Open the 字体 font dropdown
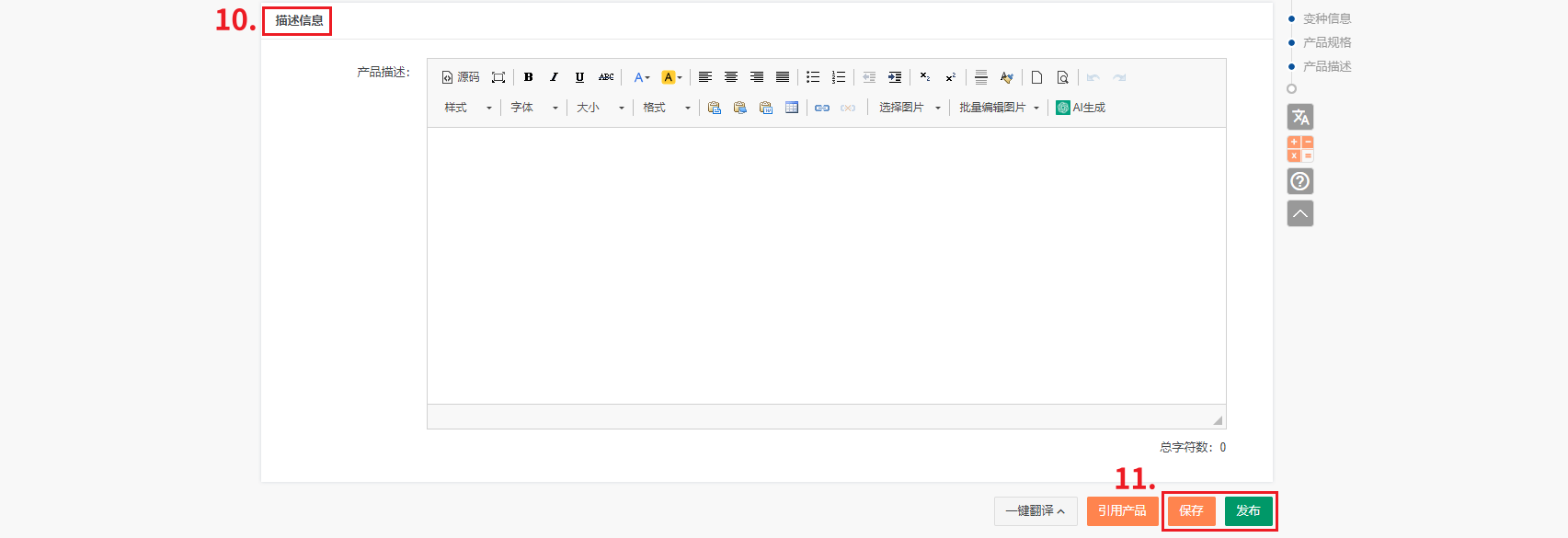Screen dimensions: 1568x538 (534, 108)
